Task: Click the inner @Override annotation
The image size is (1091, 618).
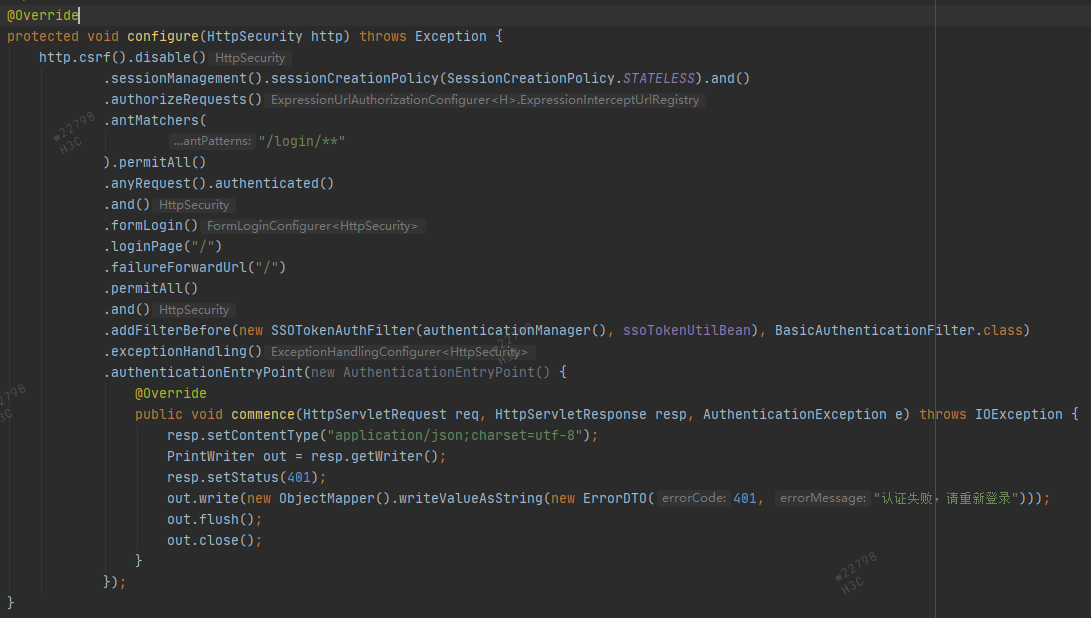Action: click(170, 393)
